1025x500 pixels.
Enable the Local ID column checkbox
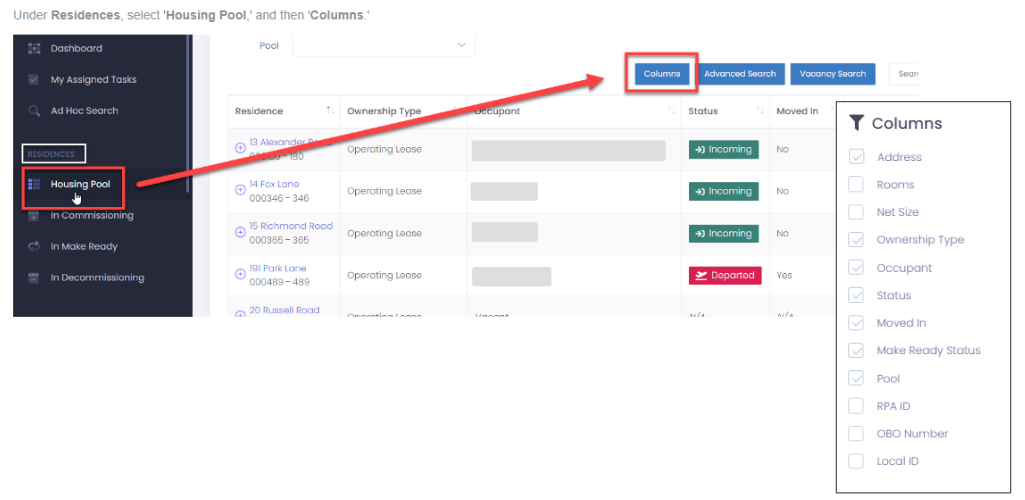[856, 461]
